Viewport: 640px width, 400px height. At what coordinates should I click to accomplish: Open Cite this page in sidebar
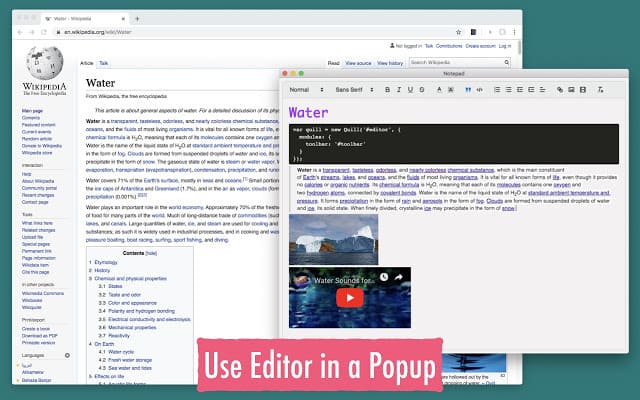(x=36, y=272)
